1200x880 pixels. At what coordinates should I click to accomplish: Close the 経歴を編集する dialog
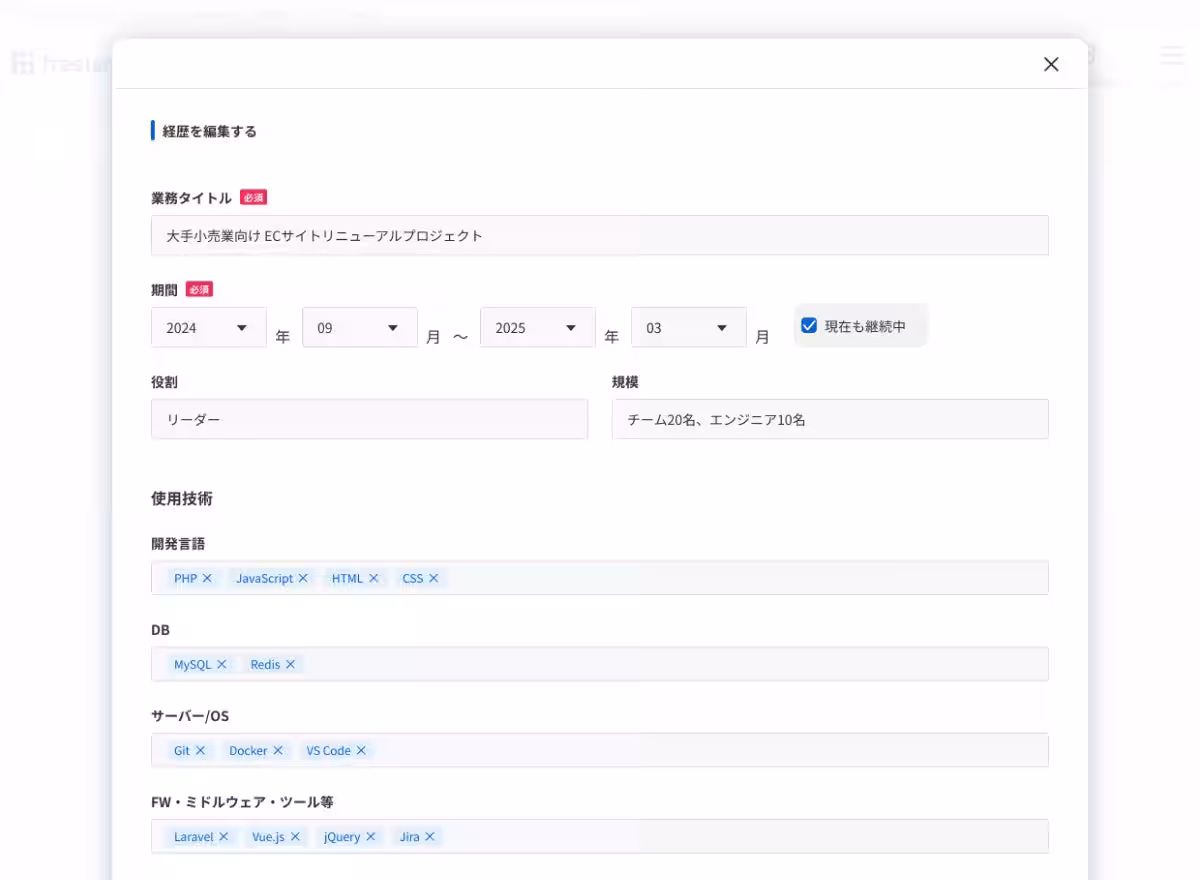click(x=1051, y=64)
